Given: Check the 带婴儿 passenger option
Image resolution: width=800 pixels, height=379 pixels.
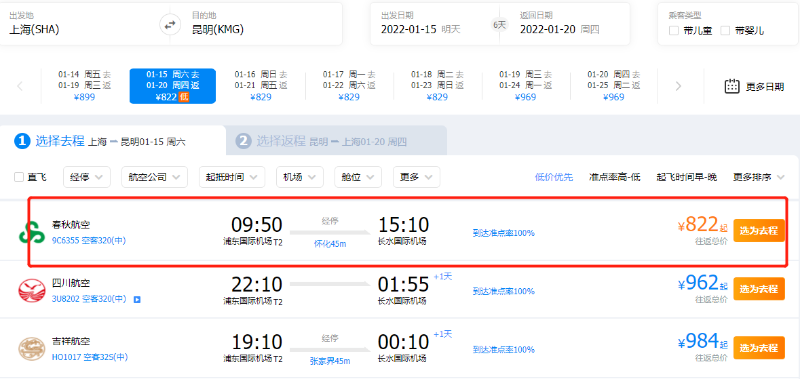Looking at the screenshot, I should point(726,31).
